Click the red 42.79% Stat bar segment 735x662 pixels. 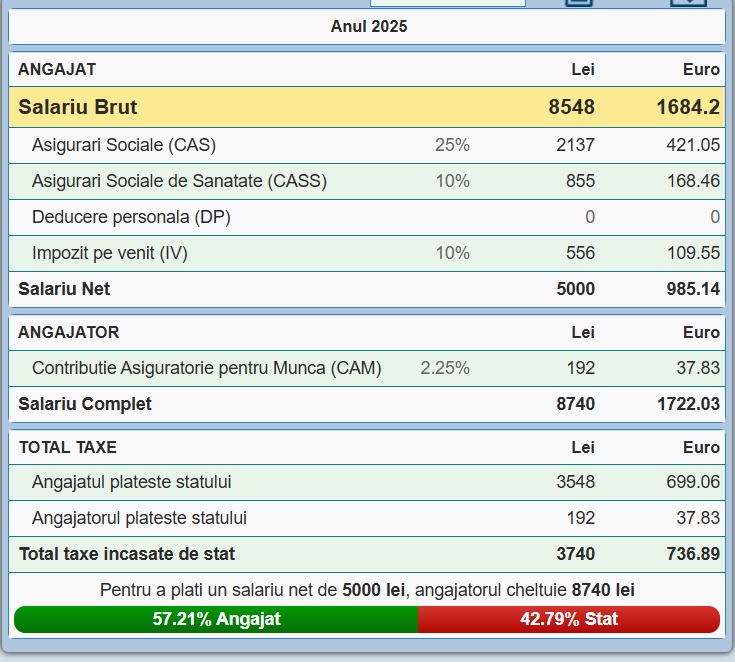click(x=569, y=619)
